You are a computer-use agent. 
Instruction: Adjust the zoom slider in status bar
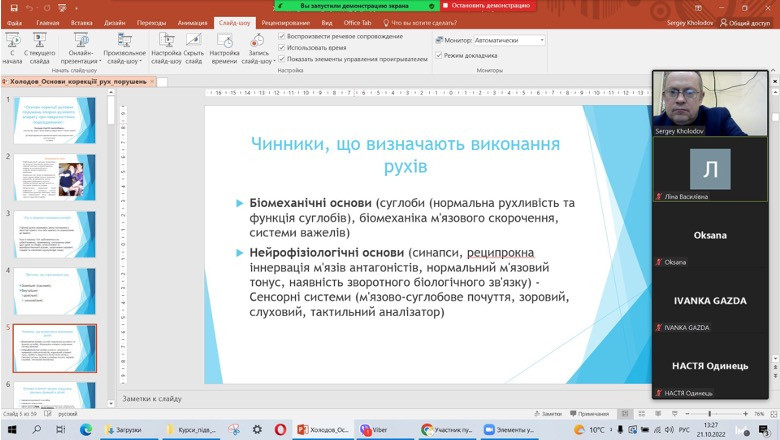[711, 413]
